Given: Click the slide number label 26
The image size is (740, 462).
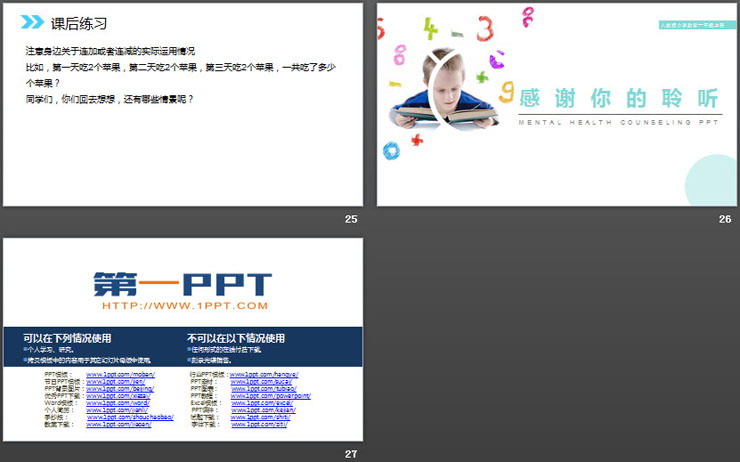Looking at the screenshot, I should [x=725, y=219].
